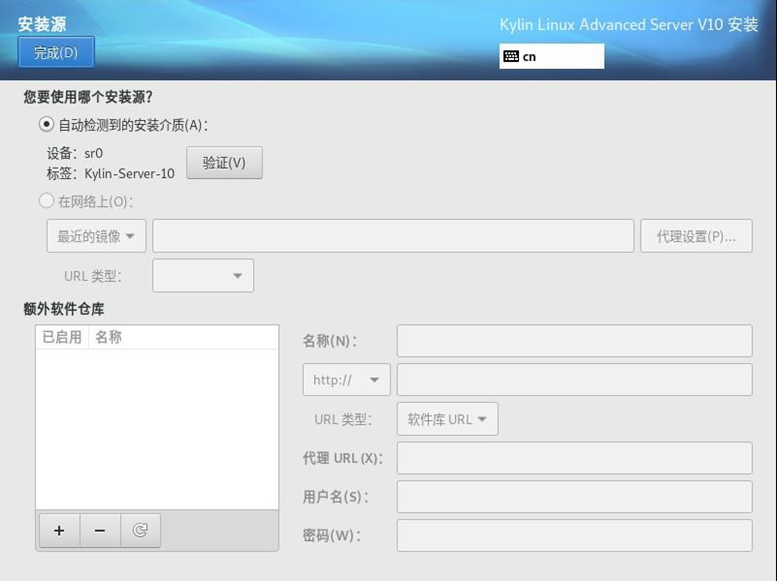Viewport: 777px width, 581px height.
Task: Click the add repository plus icon
Action: pos(59,530)
